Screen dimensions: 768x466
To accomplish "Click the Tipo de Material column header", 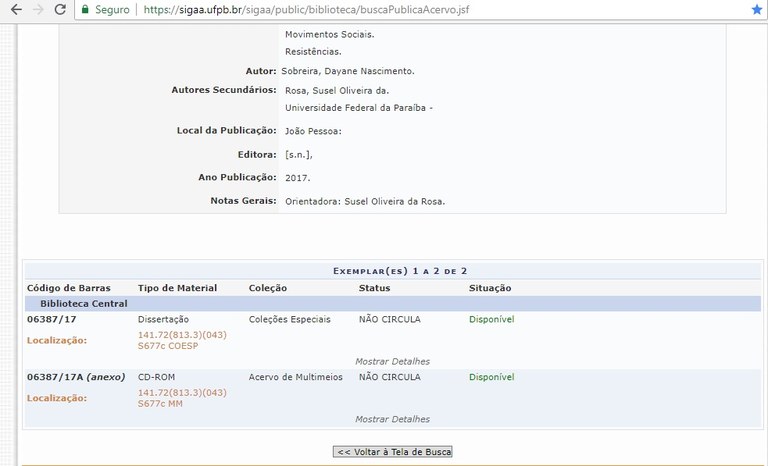I will point(177,288).
